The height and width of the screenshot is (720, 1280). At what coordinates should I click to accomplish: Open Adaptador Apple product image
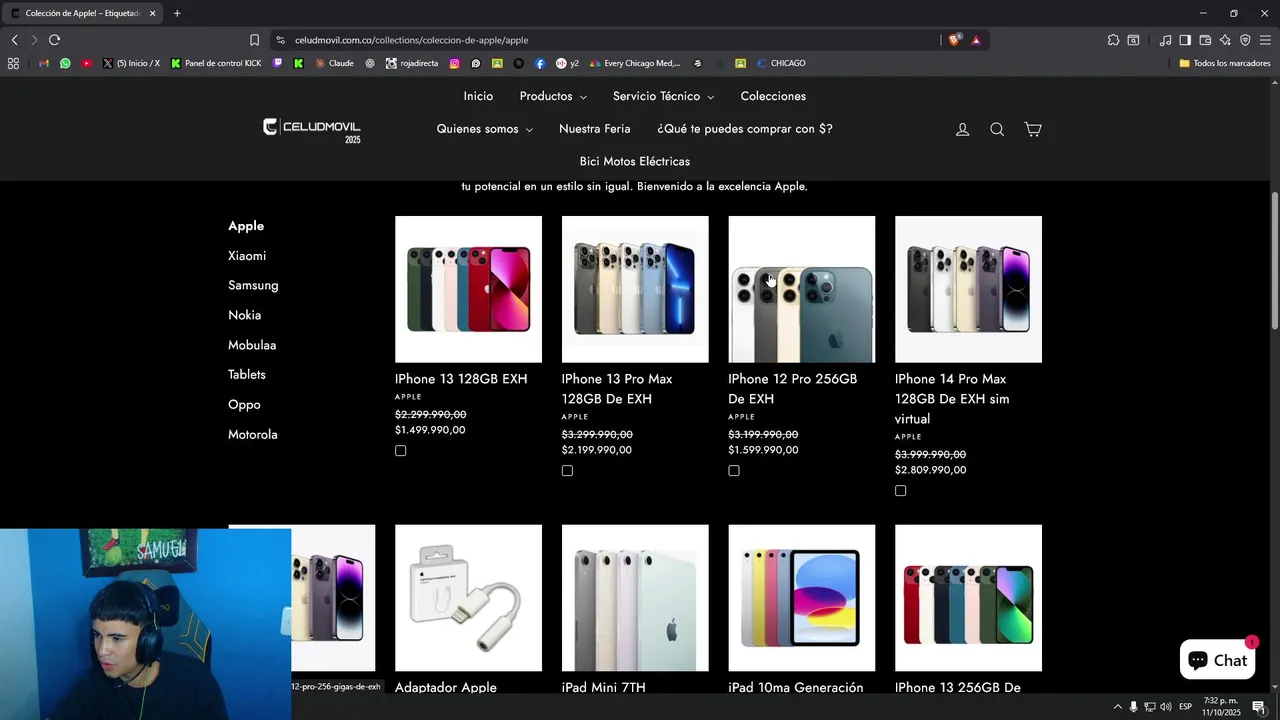coord(468,598)
